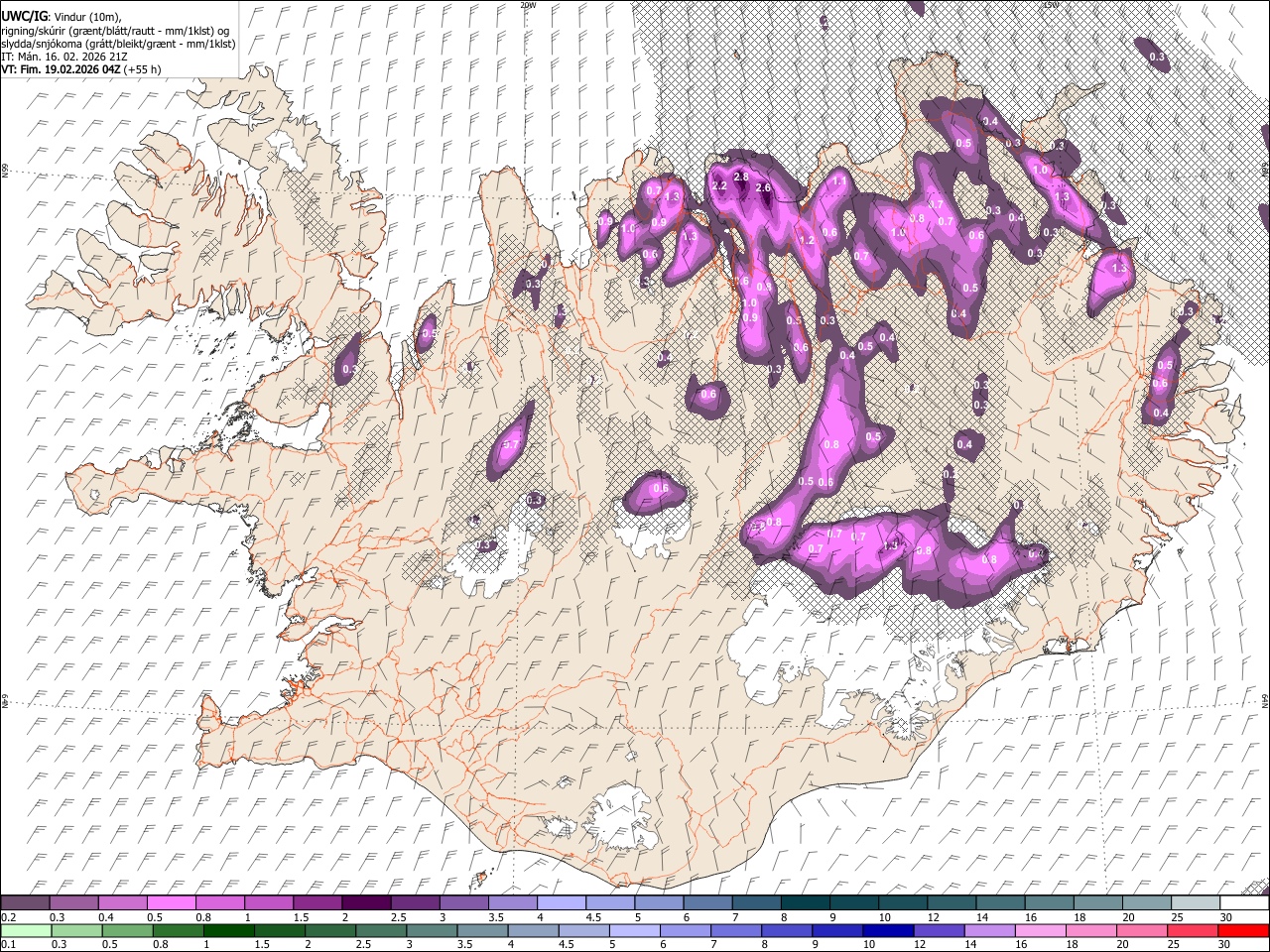Click the 2.8 precipitation value on the map
Screen dimensions: 1270x952
tap(740, 176)
